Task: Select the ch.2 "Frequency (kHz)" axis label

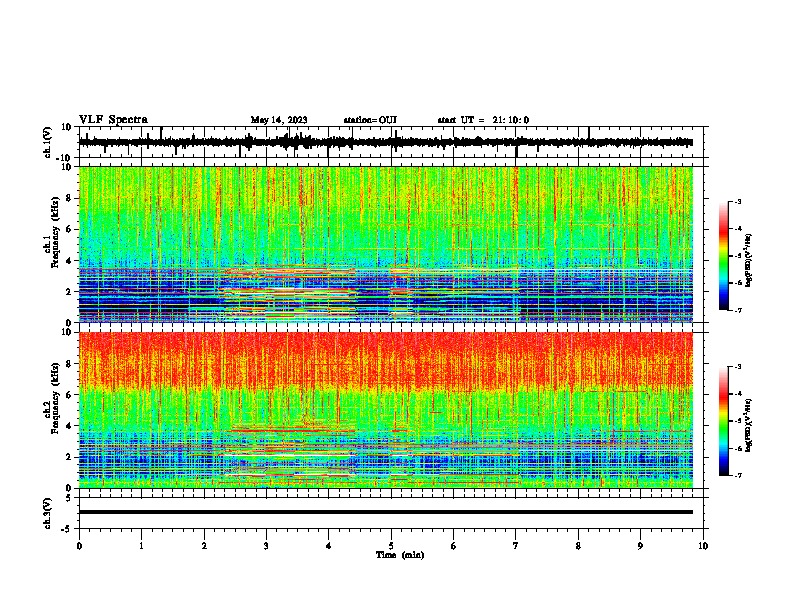Action: coord(55,398)
